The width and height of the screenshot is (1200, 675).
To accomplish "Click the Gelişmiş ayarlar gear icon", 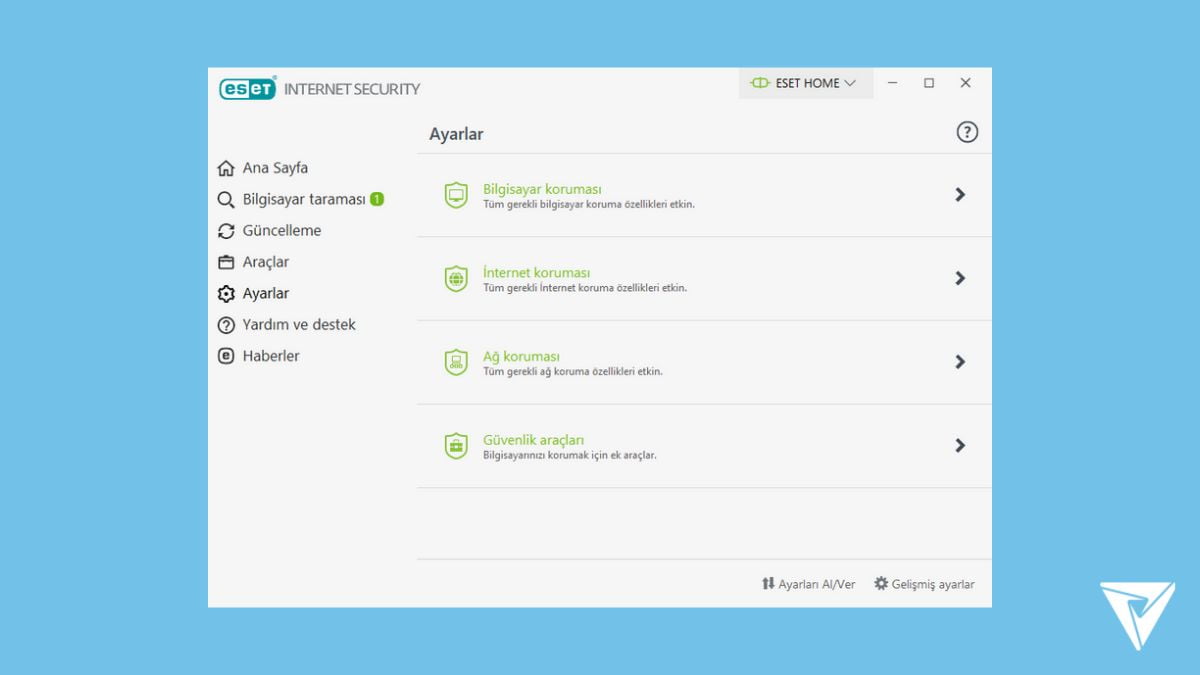I will coord(881,584).
